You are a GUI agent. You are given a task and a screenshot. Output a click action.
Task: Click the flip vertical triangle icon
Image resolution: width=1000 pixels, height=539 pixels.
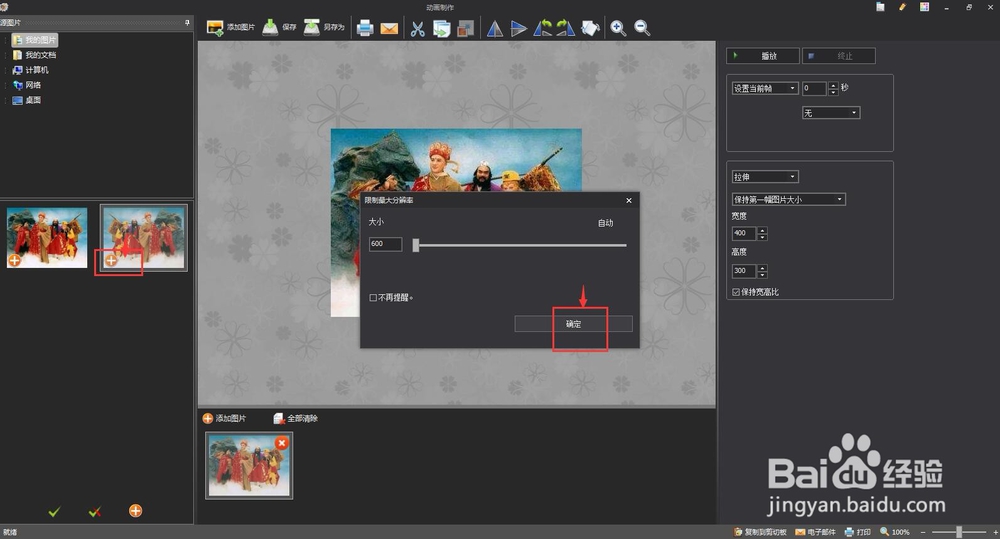pos(518,29)
